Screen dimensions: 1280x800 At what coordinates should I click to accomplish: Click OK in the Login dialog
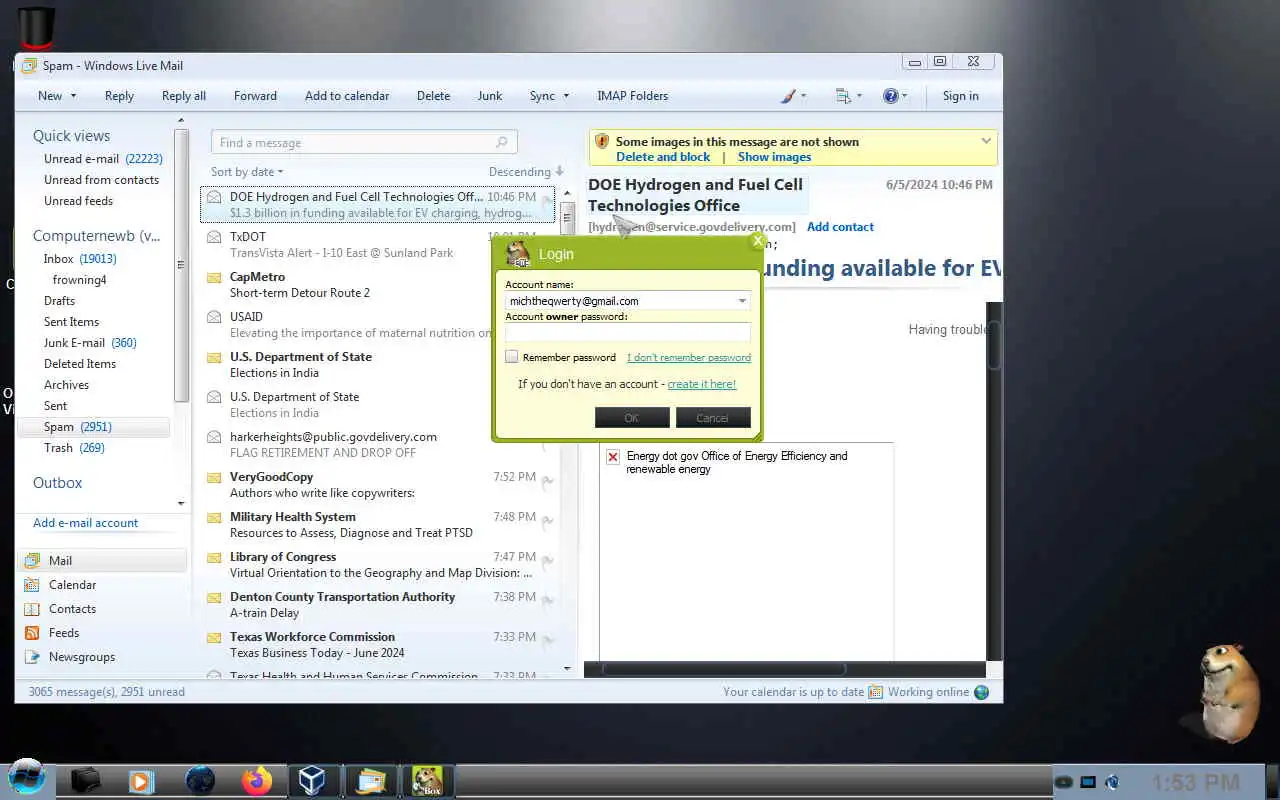632,418
